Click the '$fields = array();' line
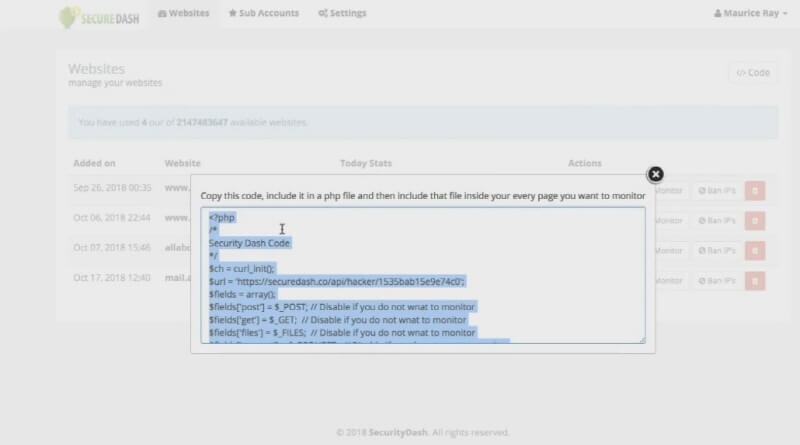 (242, 294)
